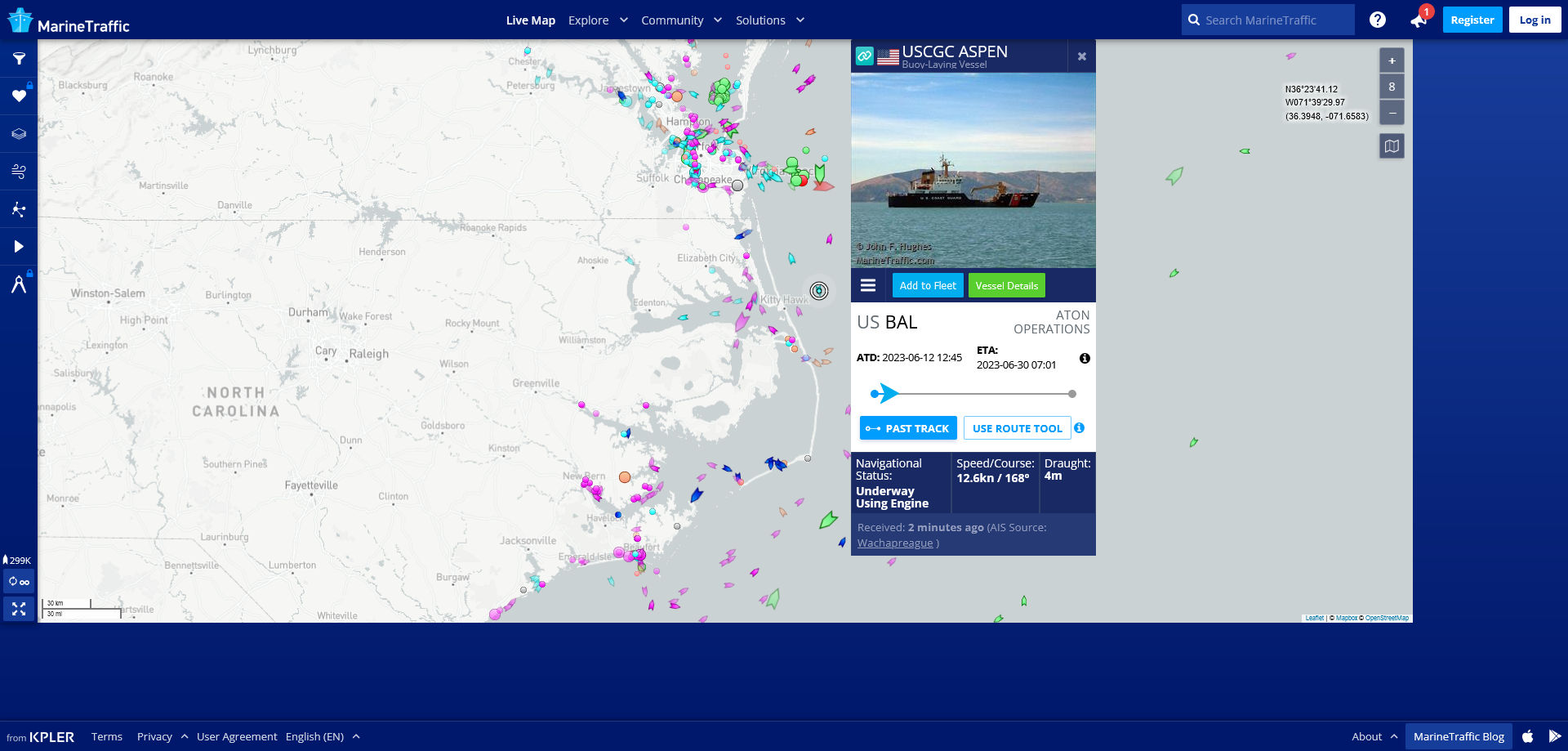
Task: Expand the Solutions dropdown chevron
Action: (800, 20)
